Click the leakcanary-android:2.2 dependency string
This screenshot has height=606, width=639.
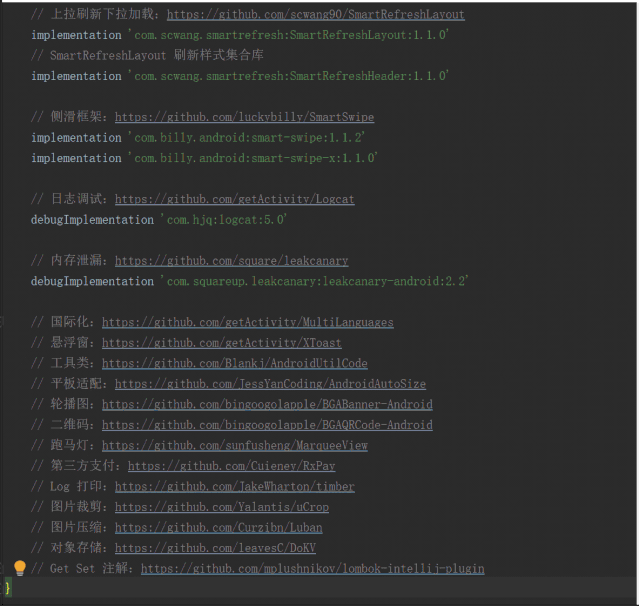(x=314, y=281)
